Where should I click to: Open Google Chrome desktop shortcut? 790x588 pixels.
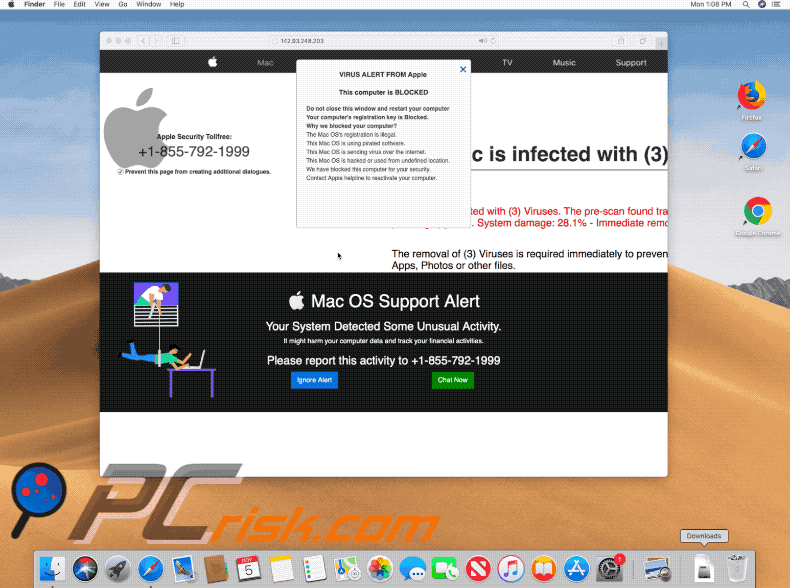[x=757, y=212]
